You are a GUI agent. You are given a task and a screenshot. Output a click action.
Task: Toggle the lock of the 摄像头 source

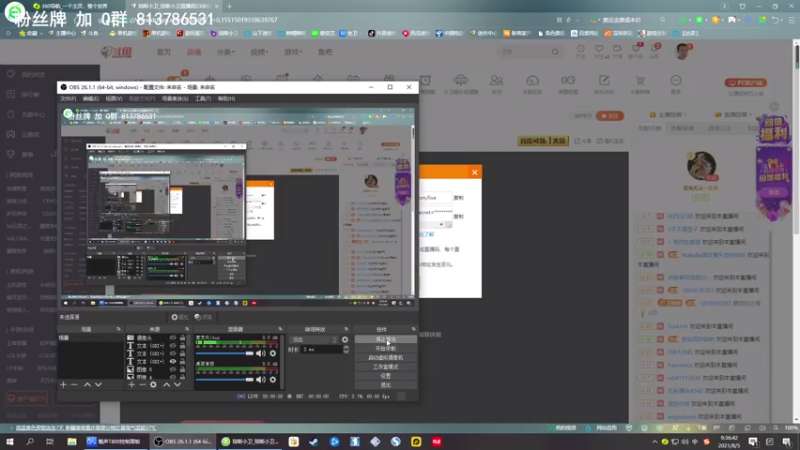[x=182, y=338]
